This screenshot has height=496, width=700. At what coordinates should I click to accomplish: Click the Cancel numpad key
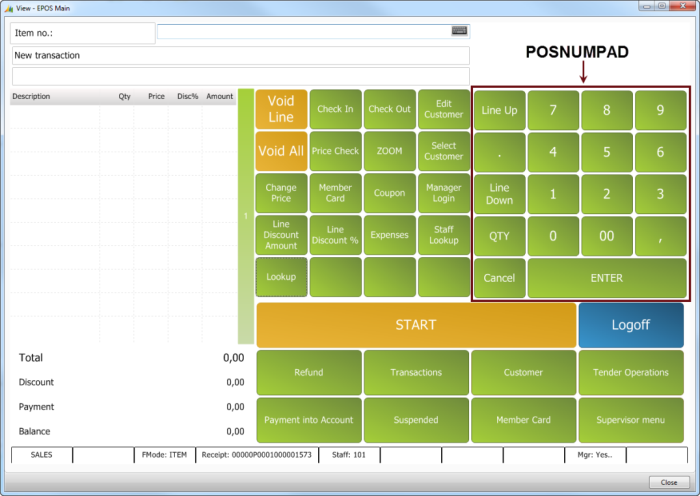498,278
